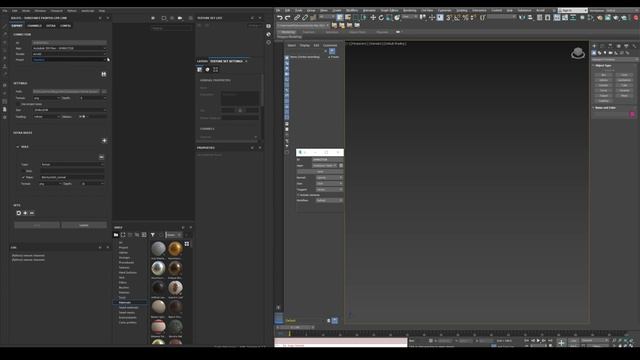Open Render Setup from the toolbar
Viewport: 640px width, 360px height.
(x=600, y=18)
